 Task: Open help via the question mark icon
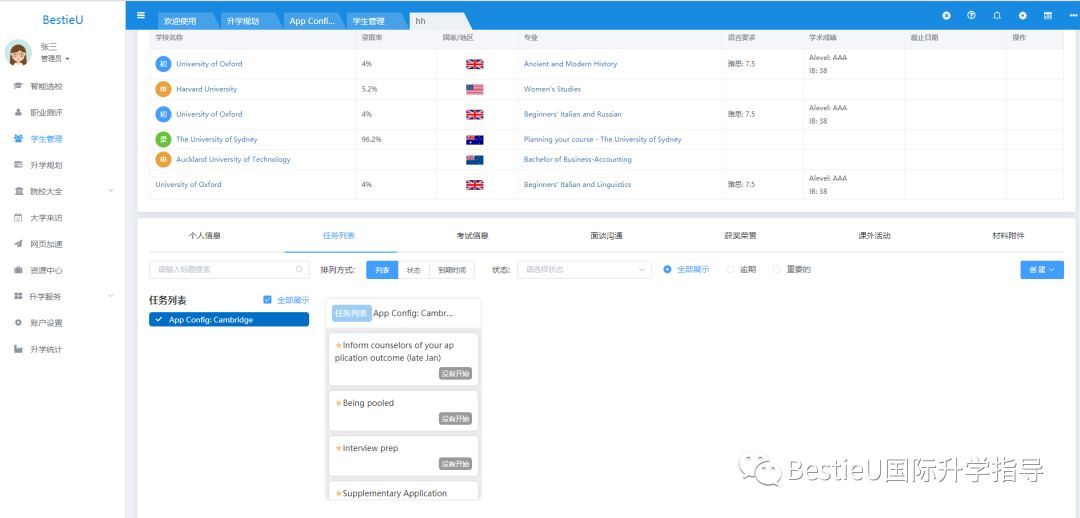[x=971, y=15]
